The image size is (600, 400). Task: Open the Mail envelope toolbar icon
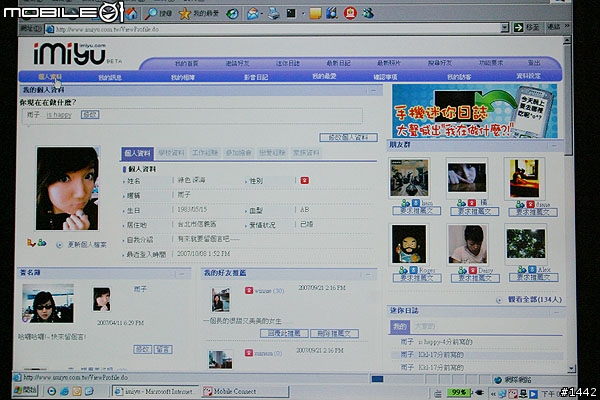(252, 14)
